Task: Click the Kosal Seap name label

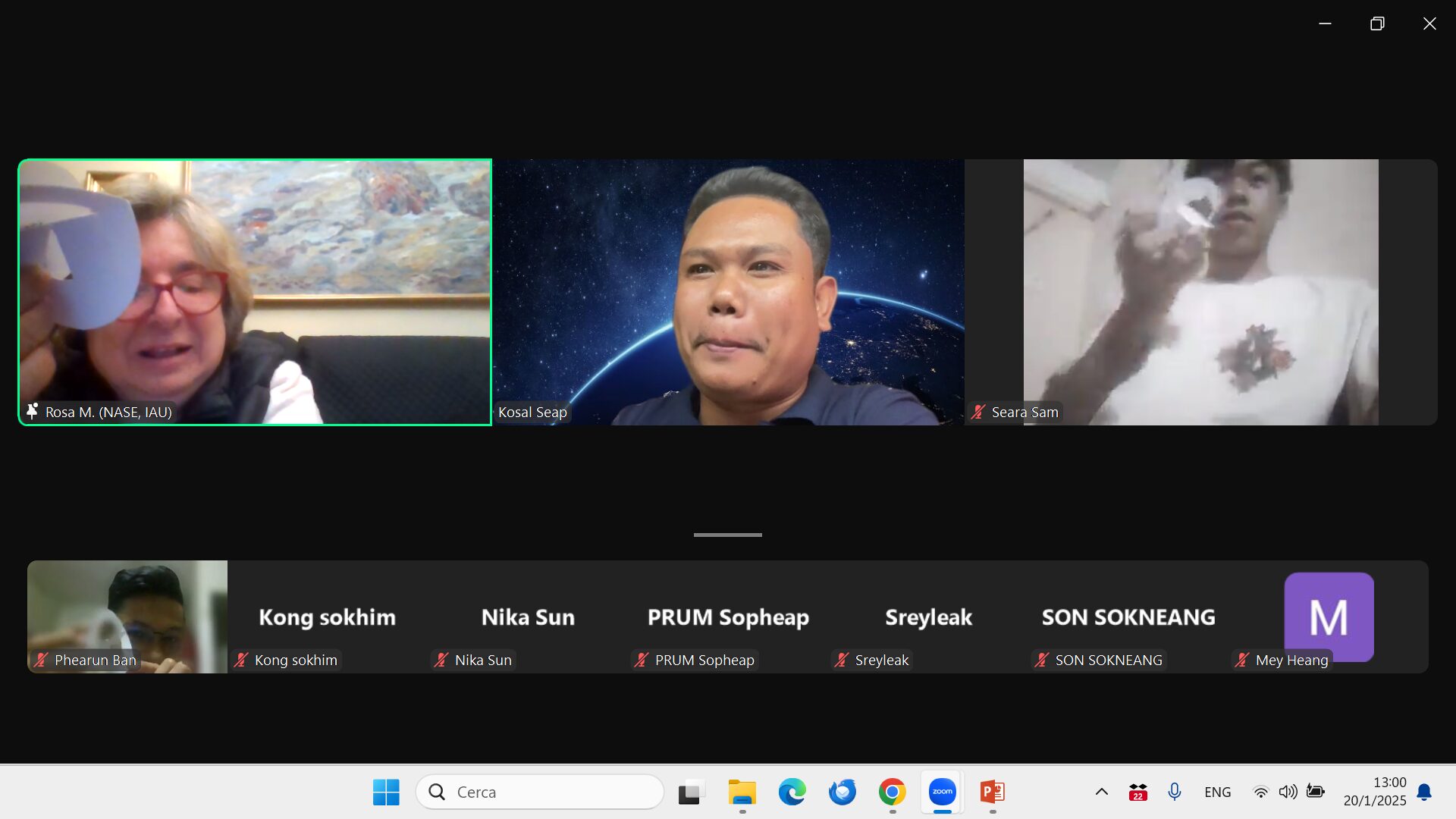Action: click(532, 412)
